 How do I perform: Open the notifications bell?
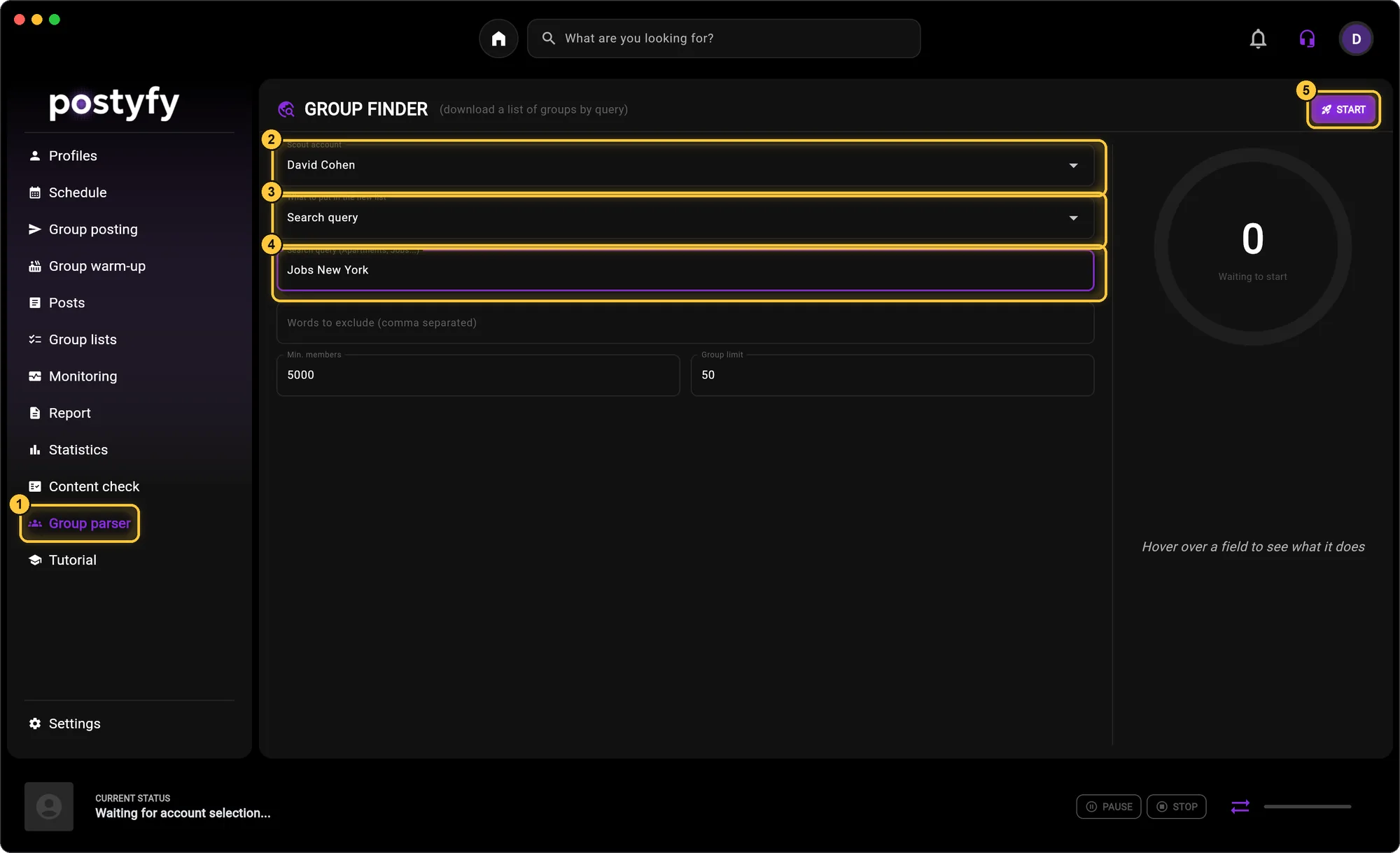click(1258, 38)
